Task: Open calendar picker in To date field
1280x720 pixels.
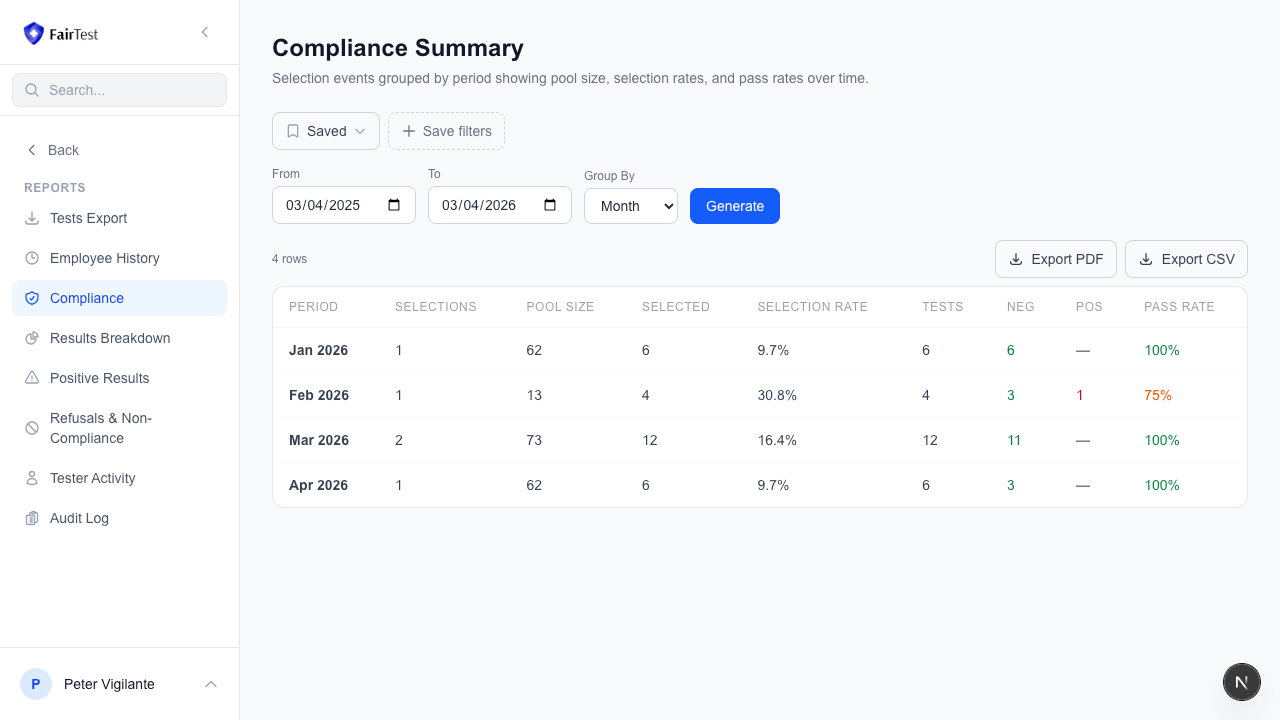Action: tap(550, 205)
